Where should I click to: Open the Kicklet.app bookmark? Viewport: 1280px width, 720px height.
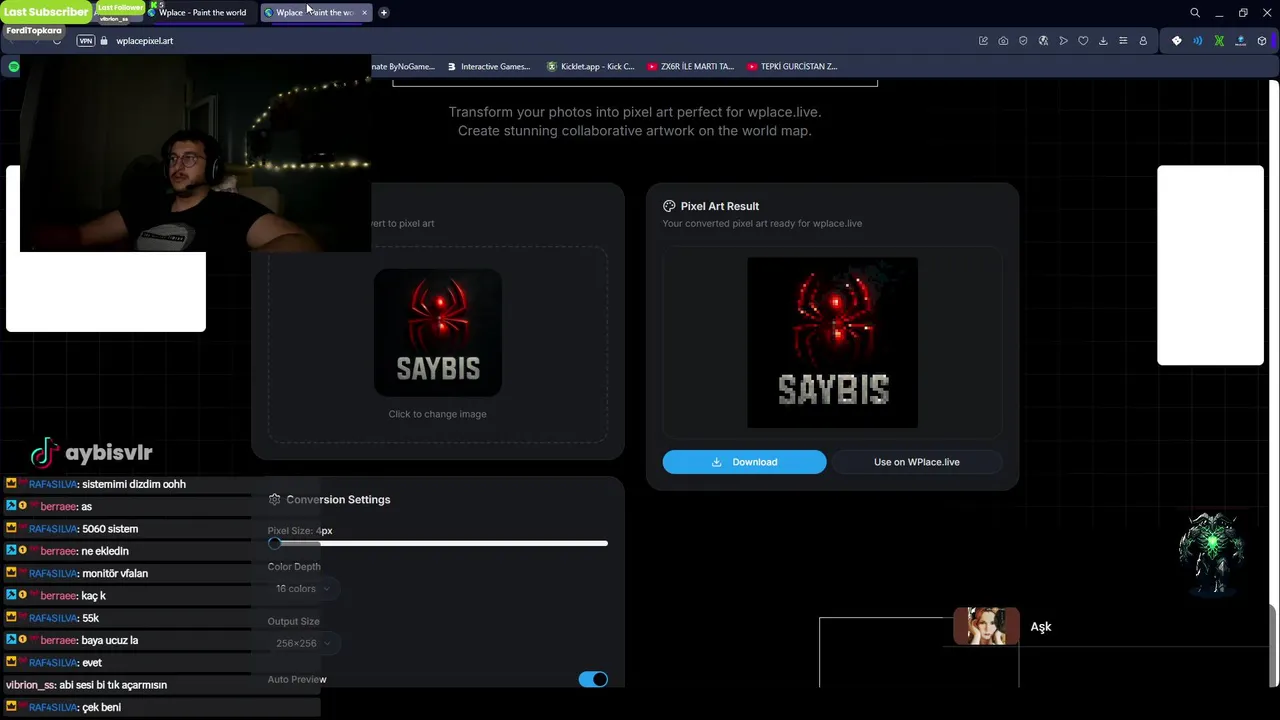pyautogui.click(x=591, y=66)
